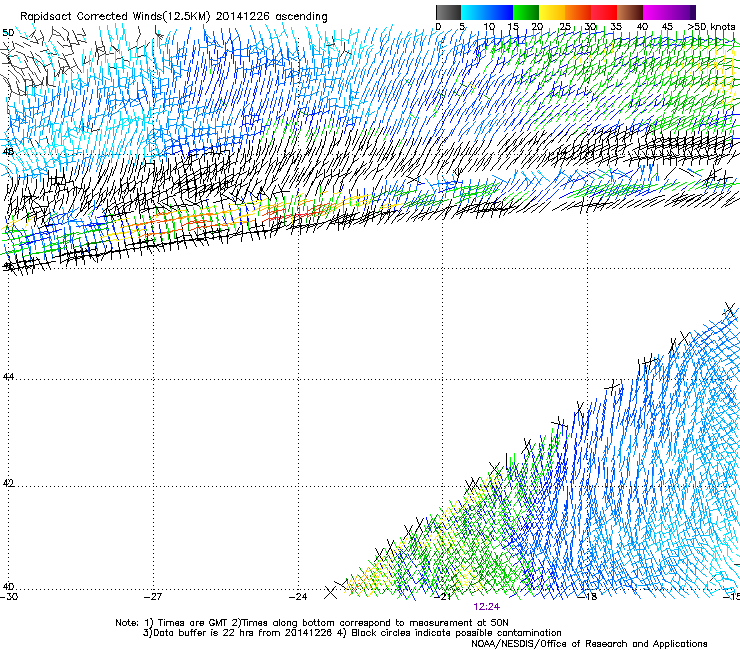This screenshot has height=650, width=740.
Task: Click the green 15-20 knots legend swatch
Action: 526,12
